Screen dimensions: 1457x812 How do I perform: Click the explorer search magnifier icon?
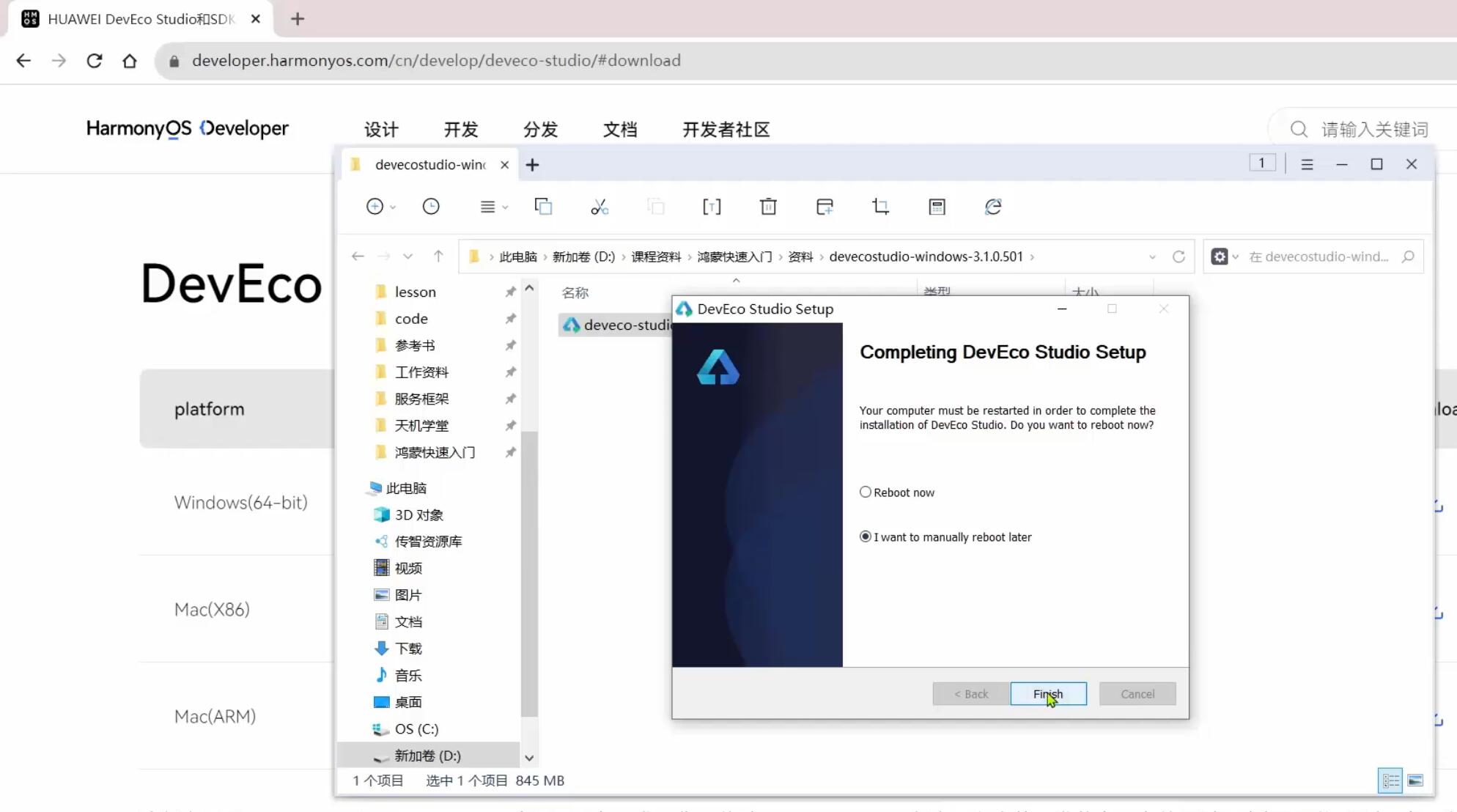(x=1408, y=256)
